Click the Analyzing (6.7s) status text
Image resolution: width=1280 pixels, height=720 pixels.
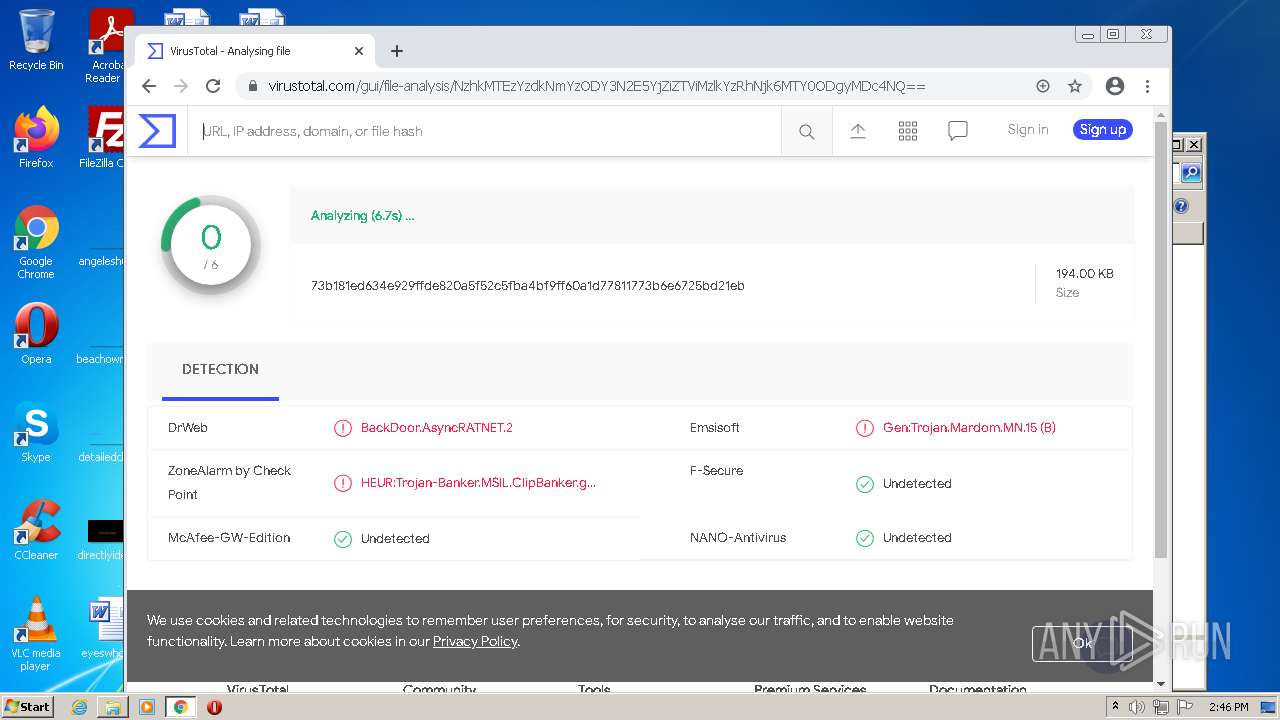tap(362, 216)
